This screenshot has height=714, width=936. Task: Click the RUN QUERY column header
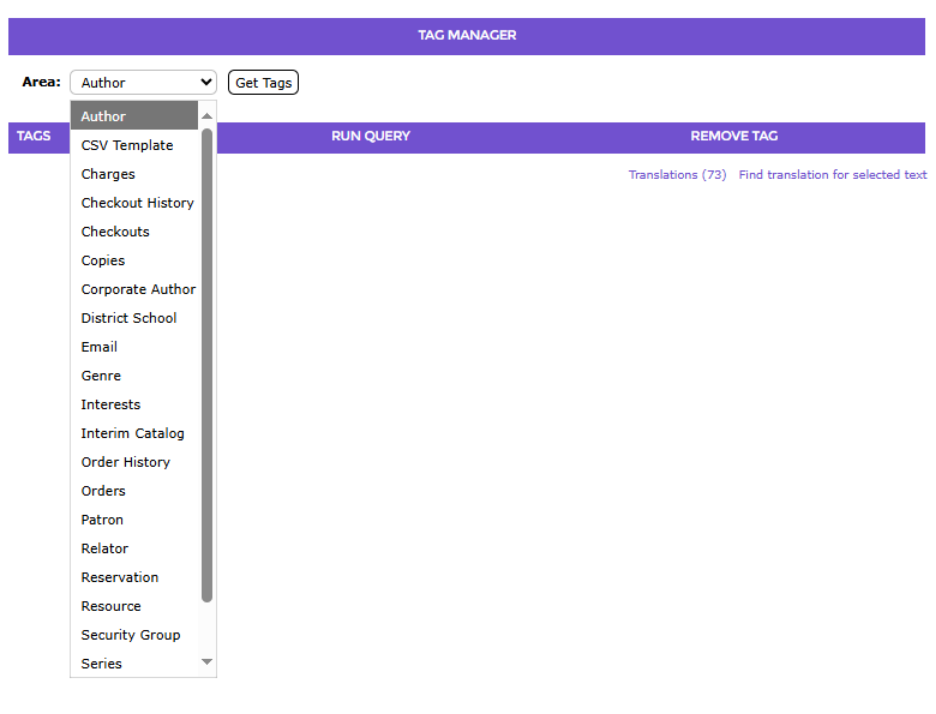[x=371, y=136]
